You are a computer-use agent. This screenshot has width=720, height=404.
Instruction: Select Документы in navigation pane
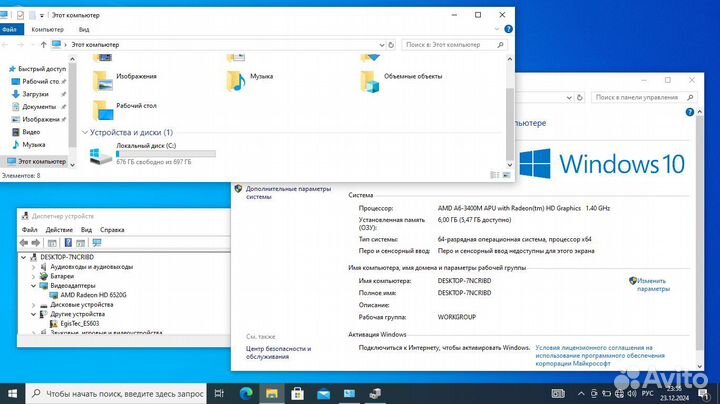click(39, 107)
